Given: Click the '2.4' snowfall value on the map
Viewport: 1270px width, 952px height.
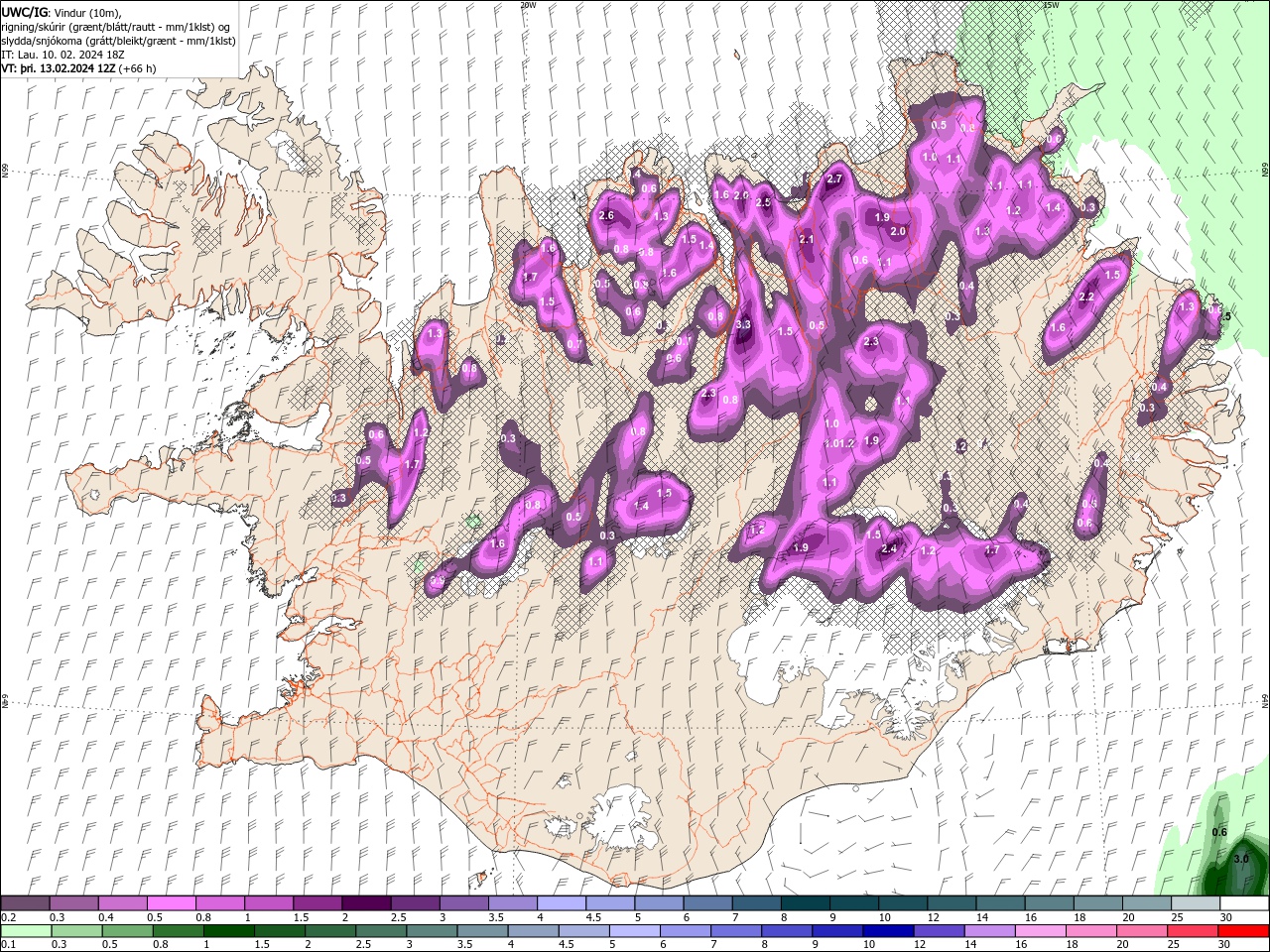Looking at the screenshot, I should pos(889,549).
